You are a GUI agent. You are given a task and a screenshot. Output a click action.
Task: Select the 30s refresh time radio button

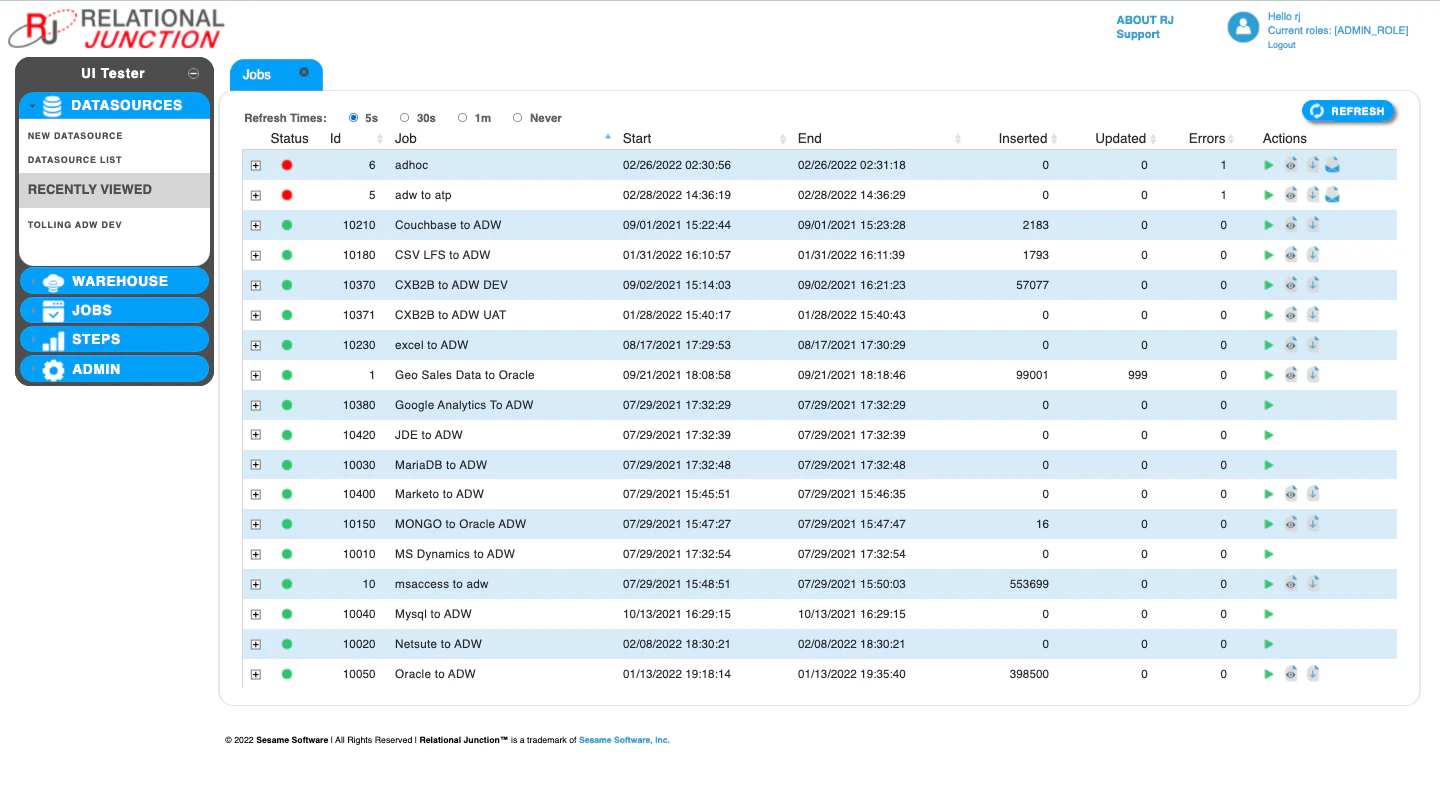tap(404, 117)
